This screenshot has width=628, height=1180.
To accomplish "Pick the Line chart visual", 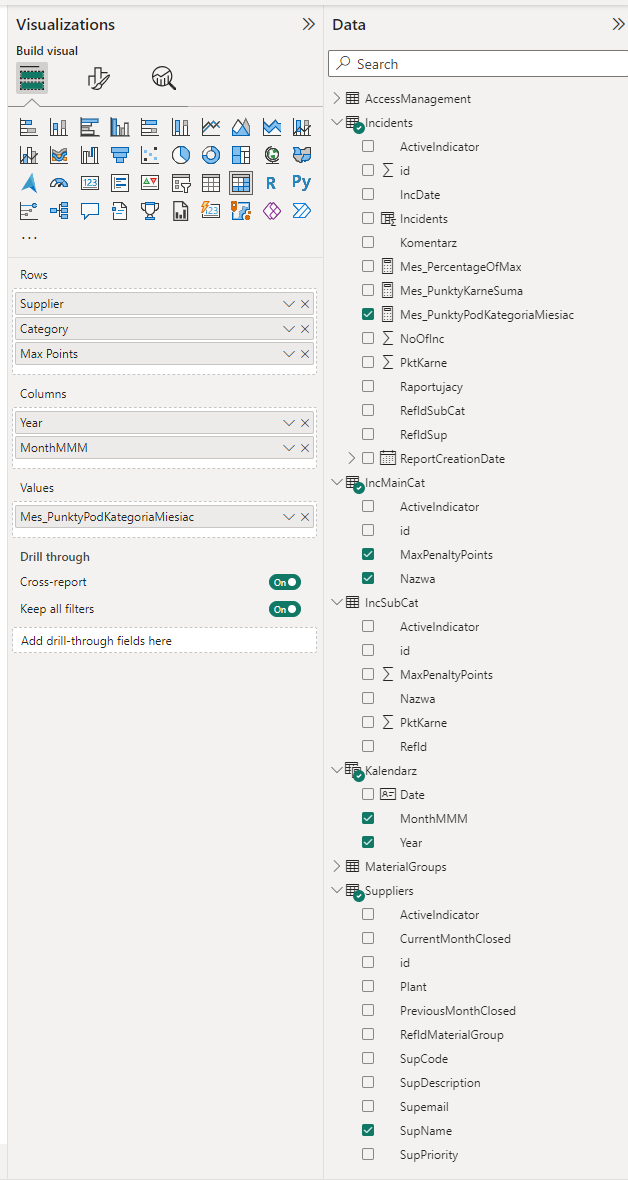I will [x=211, y=126].
